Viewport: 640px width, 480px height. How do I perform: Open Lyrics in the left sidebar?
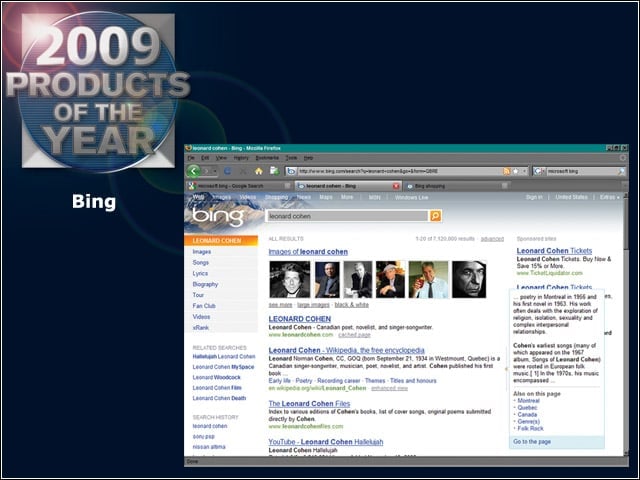point(200,273)
